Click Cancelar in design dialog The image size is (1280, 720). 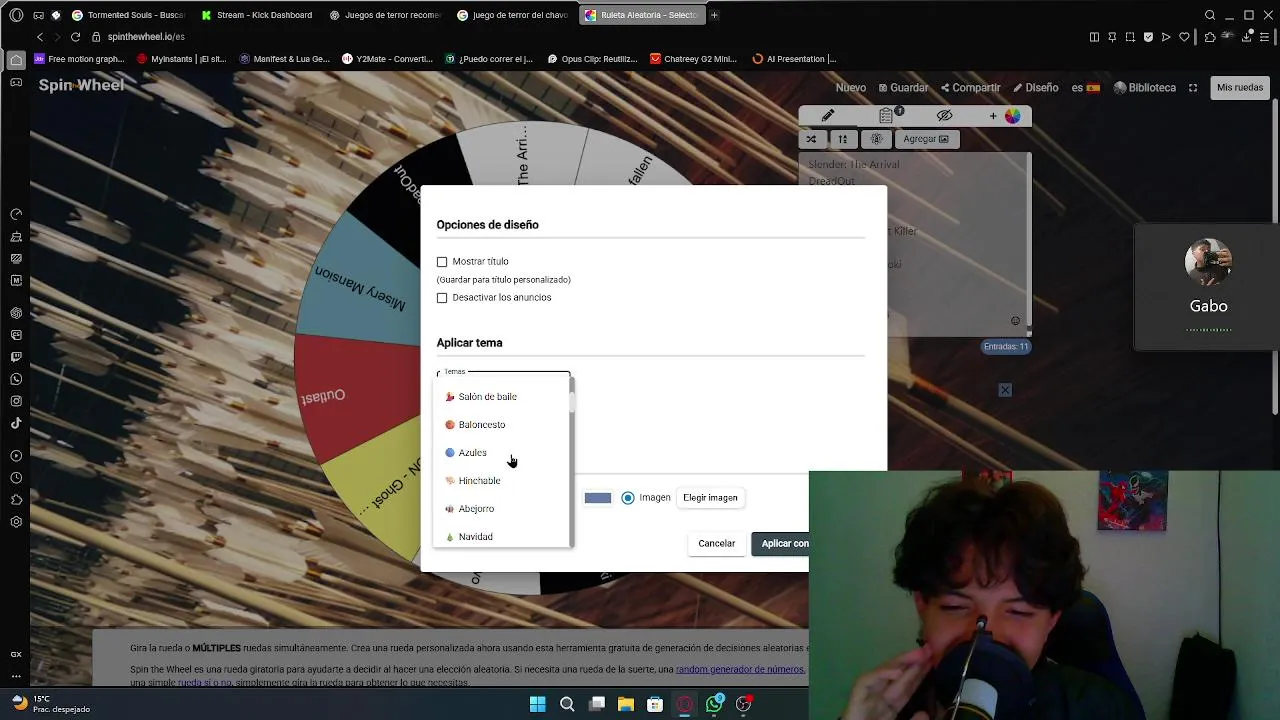[x=716, y=544]
